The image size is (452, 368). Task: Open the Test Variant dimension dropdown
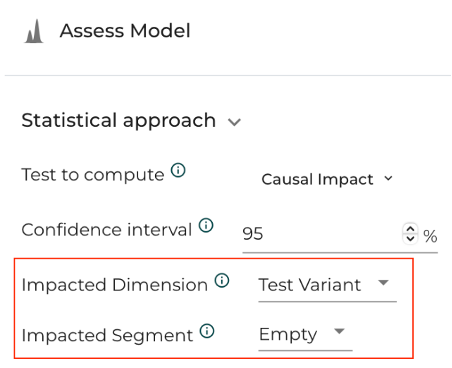click(327, 285)
